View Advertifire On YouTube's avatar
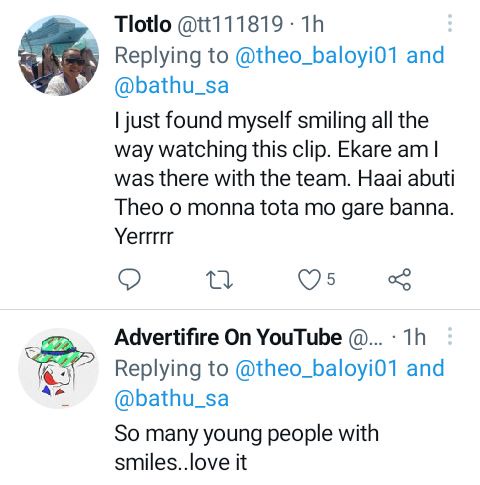This screenshot has height=485, width=480. pos(58,368)
